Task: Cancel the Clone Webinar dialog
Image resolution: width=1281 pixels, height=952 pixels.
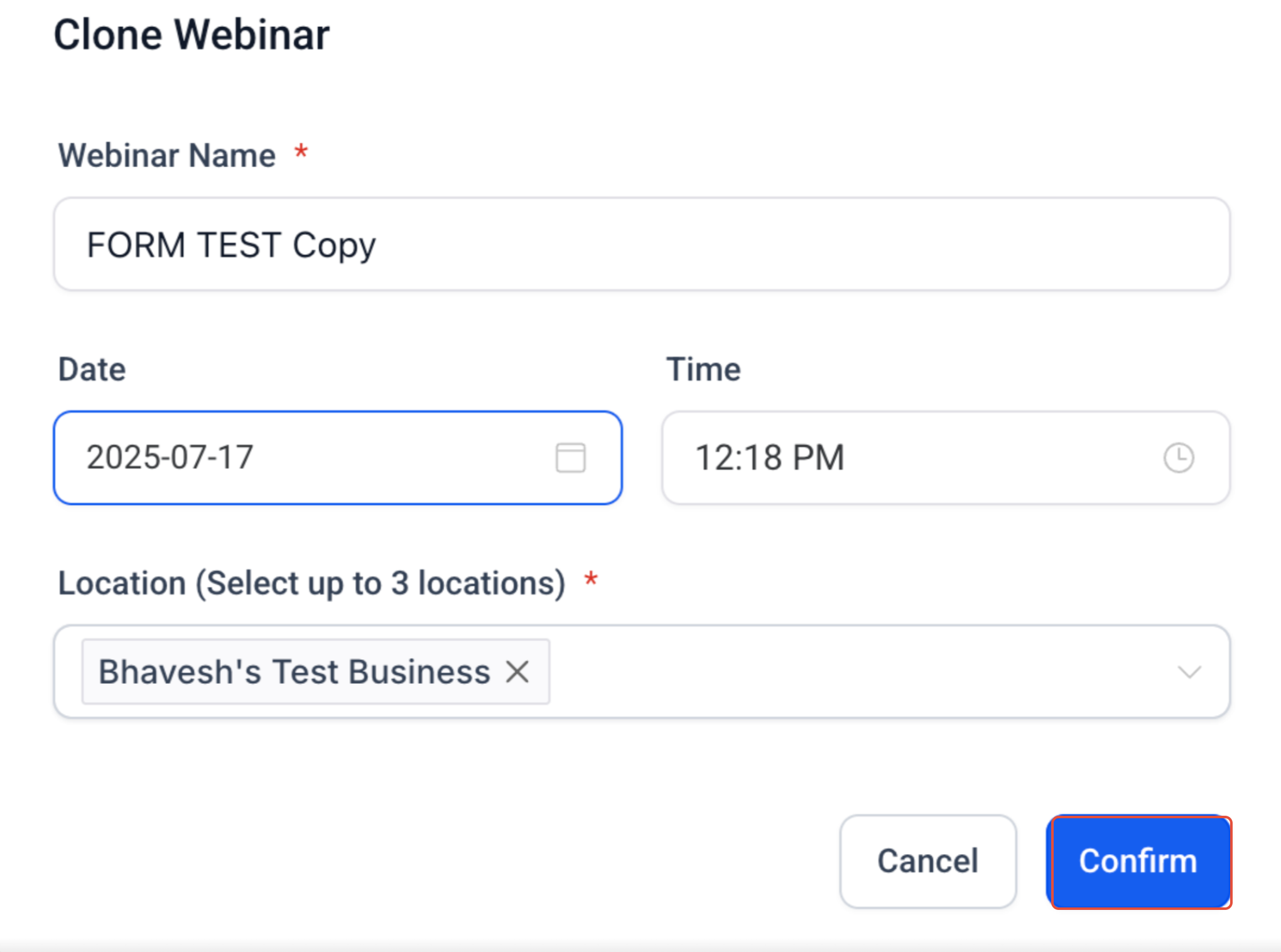Action: coord(928,861)
